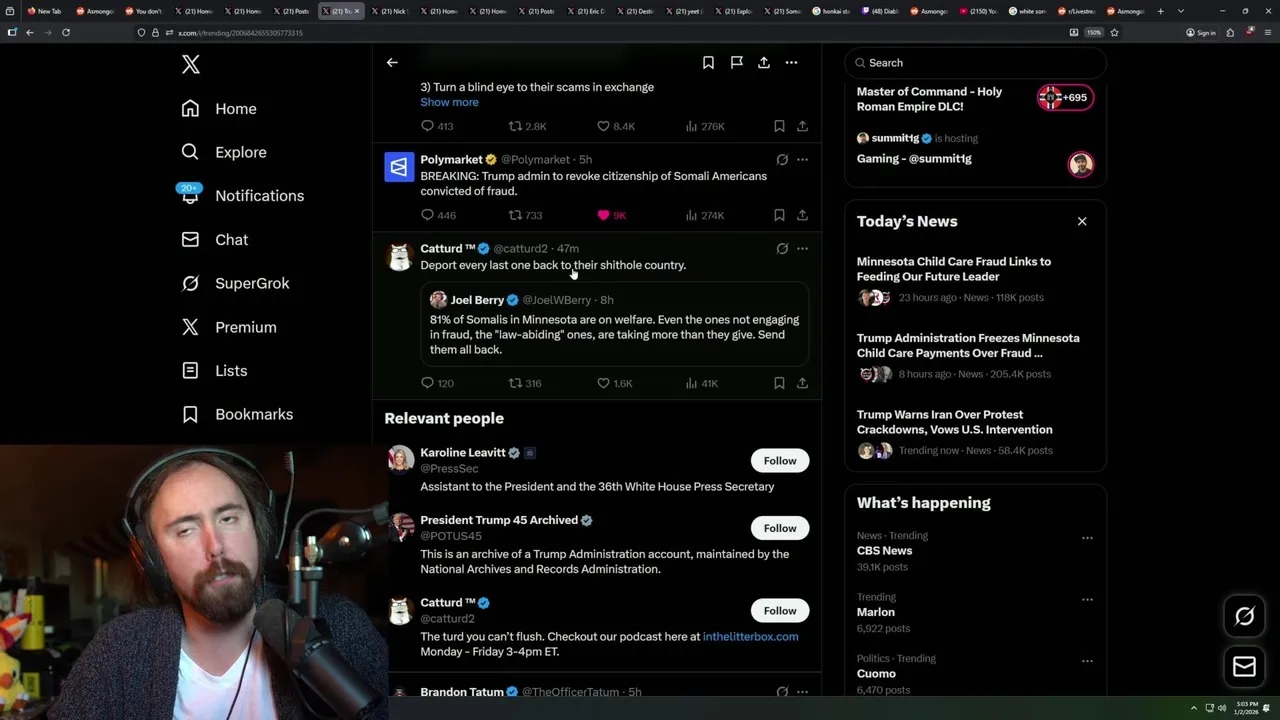The width and height of the screenshot is (1280, 720).
Task: Click Show more on the top post
Action: (449, 102)
